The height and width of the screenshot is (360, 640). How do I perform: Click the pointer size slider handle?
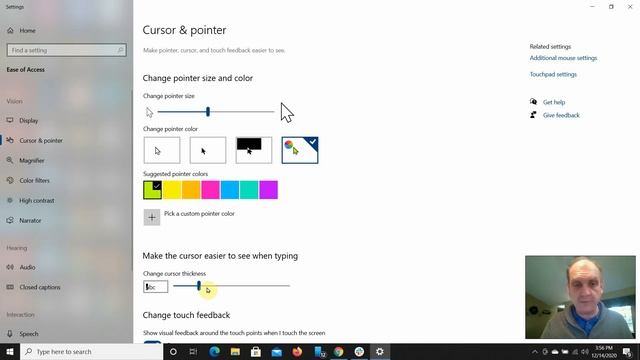(x=208, y=111)
